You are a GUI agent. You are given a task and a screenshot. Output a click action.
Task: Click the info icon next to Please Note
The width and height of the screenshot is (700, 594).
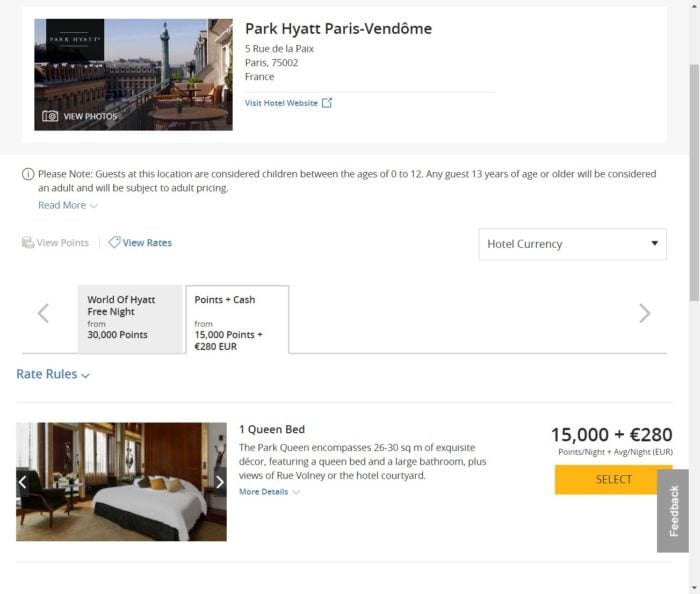(x=28, y=174)
